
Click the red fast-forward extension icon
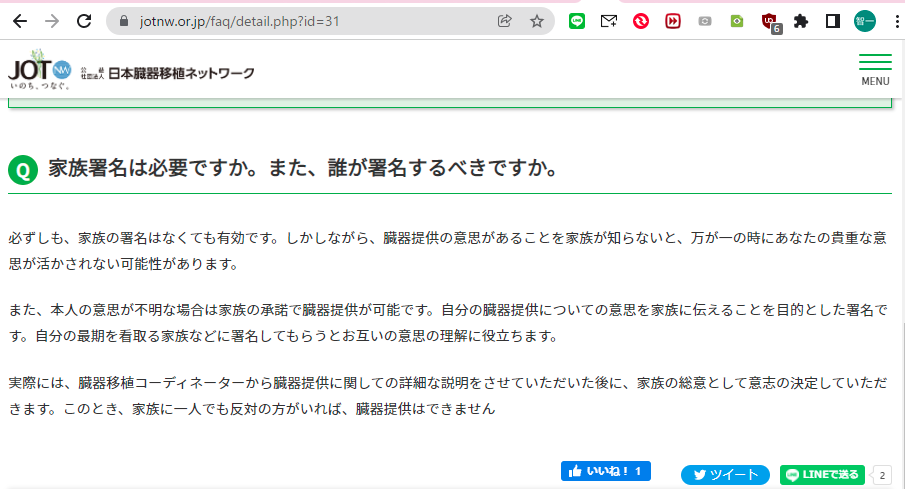pos(673,21)
